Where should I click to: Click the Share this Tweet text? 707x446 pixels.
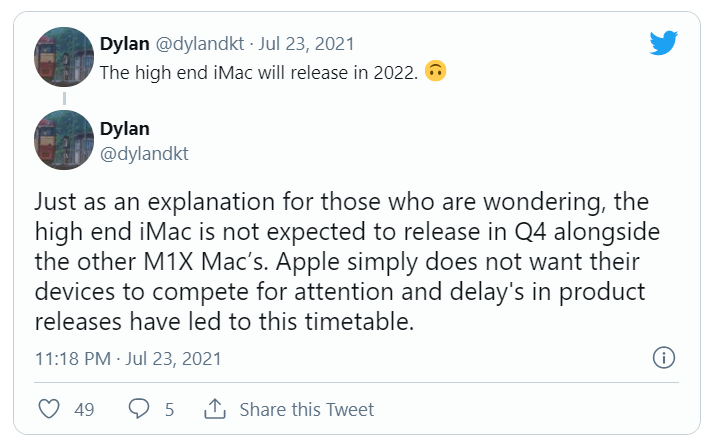coord(306,409)
